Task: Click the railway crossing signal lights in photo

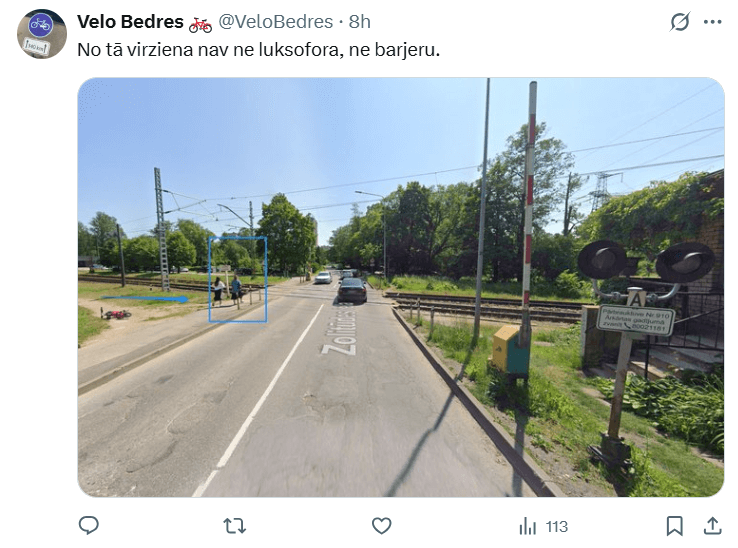Action: 646,262
